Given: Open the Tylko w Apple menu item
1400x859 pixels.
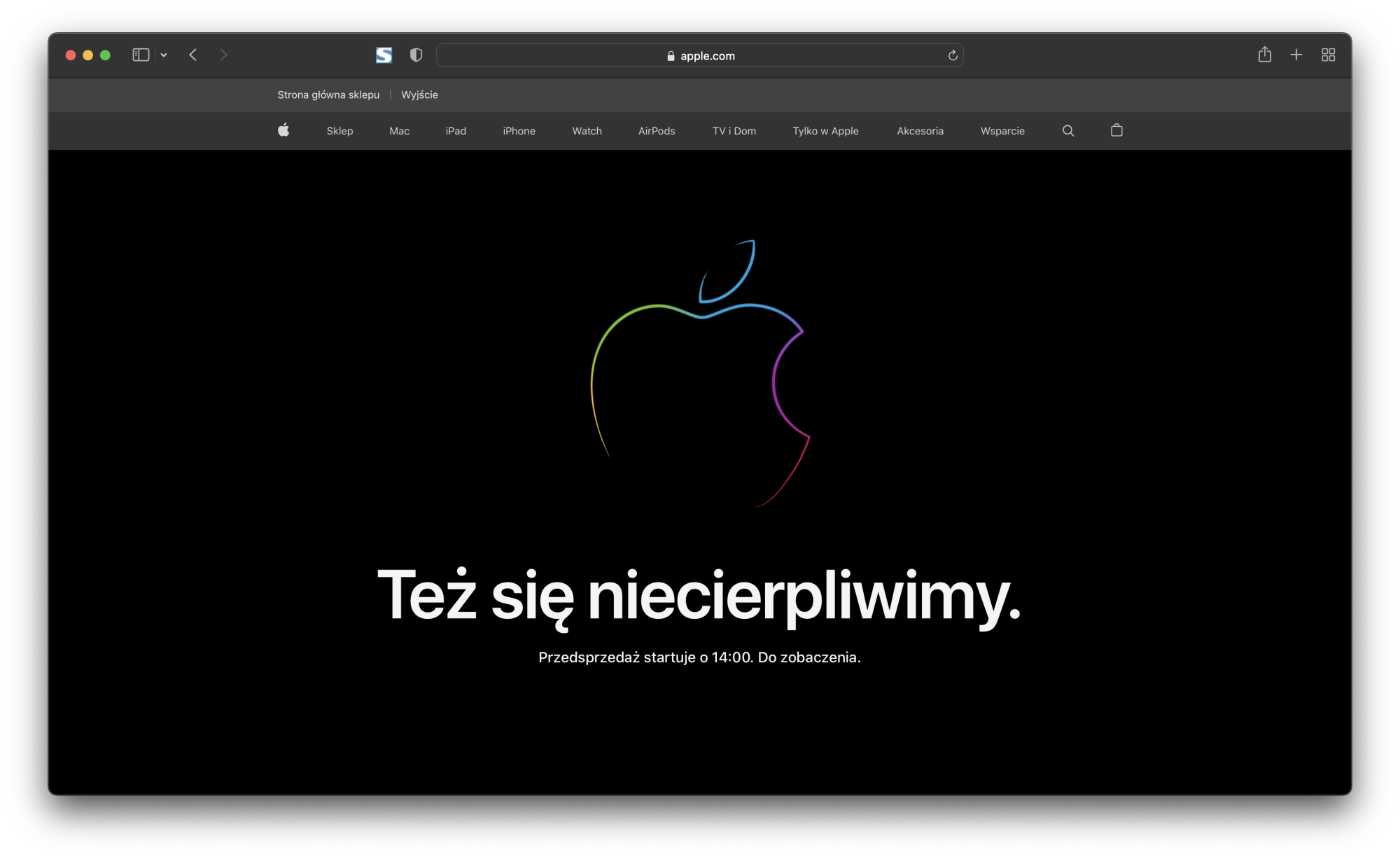Looking at the screenshot, I should pyautogui.click(x=825, y=131).
